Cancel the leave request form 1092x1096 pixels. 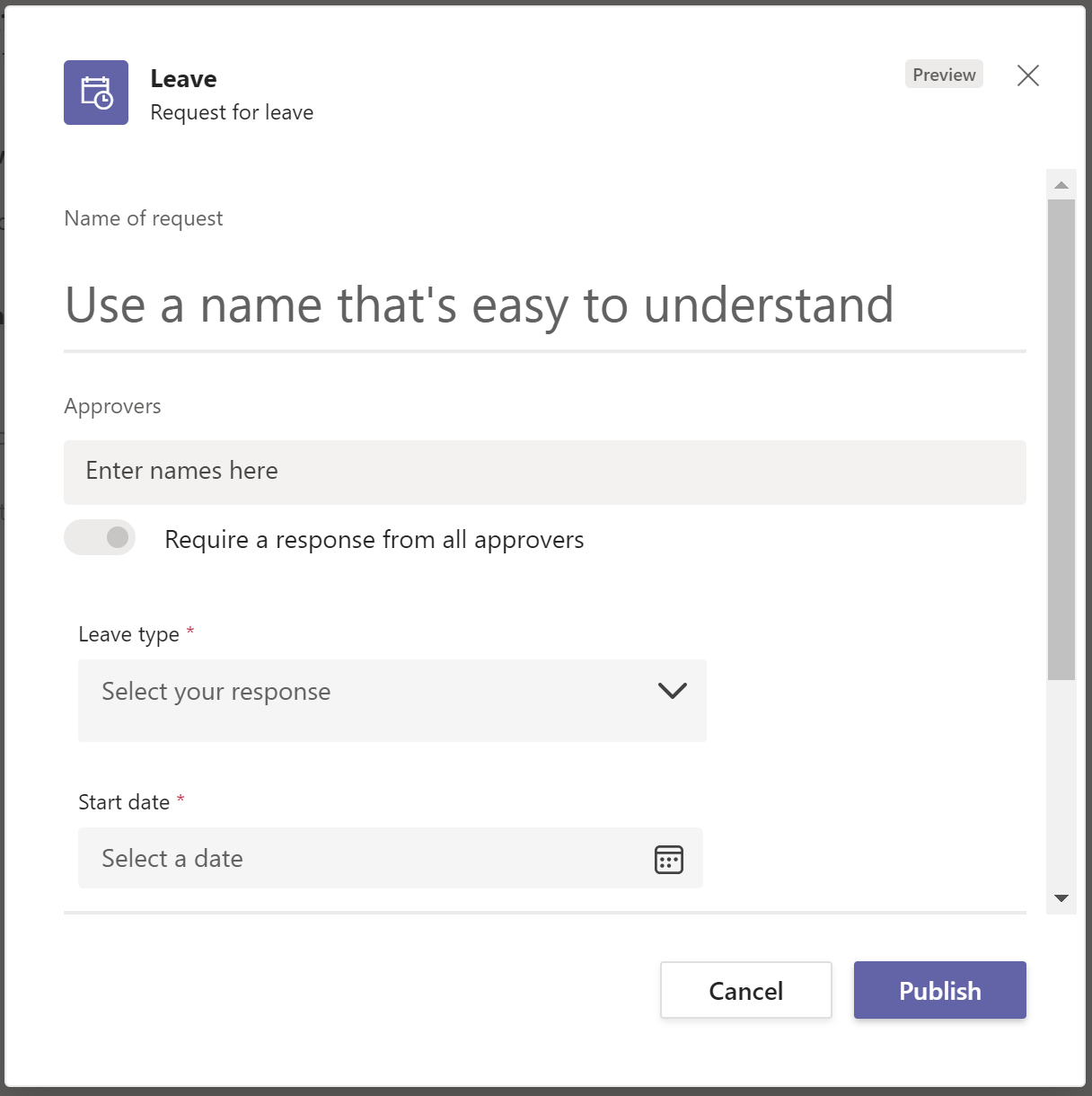tap(745, 990)
